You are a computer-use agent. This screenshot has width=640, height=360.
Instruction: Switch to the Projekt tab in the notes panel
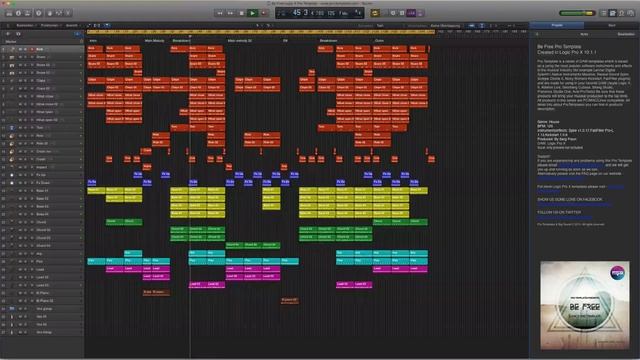click(557, 25)
